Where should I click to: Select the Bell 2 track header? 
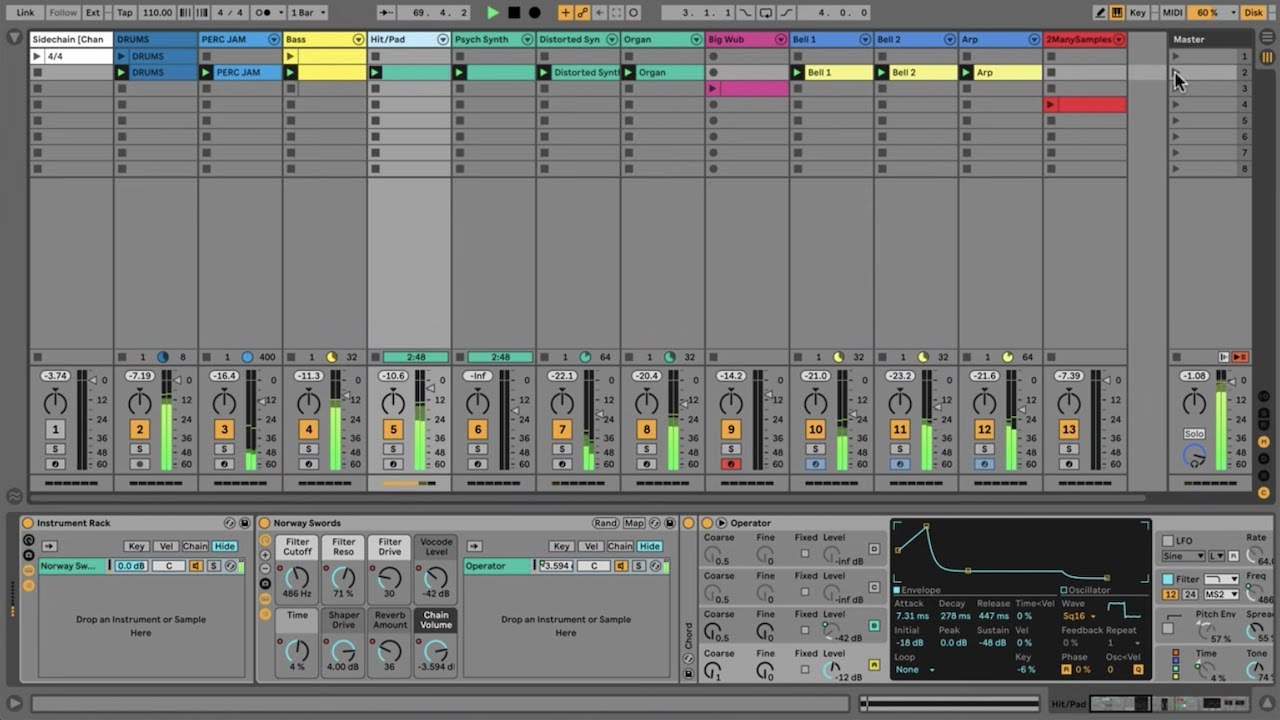coord(916,40)
